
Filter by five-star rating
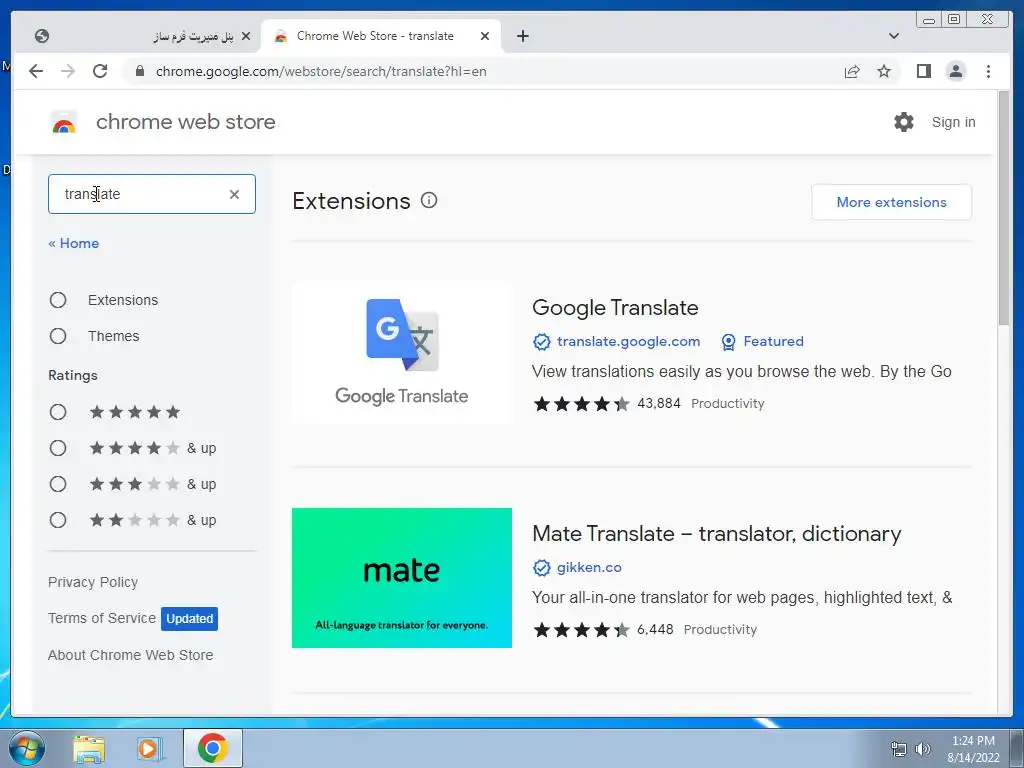tap(58, 412)
